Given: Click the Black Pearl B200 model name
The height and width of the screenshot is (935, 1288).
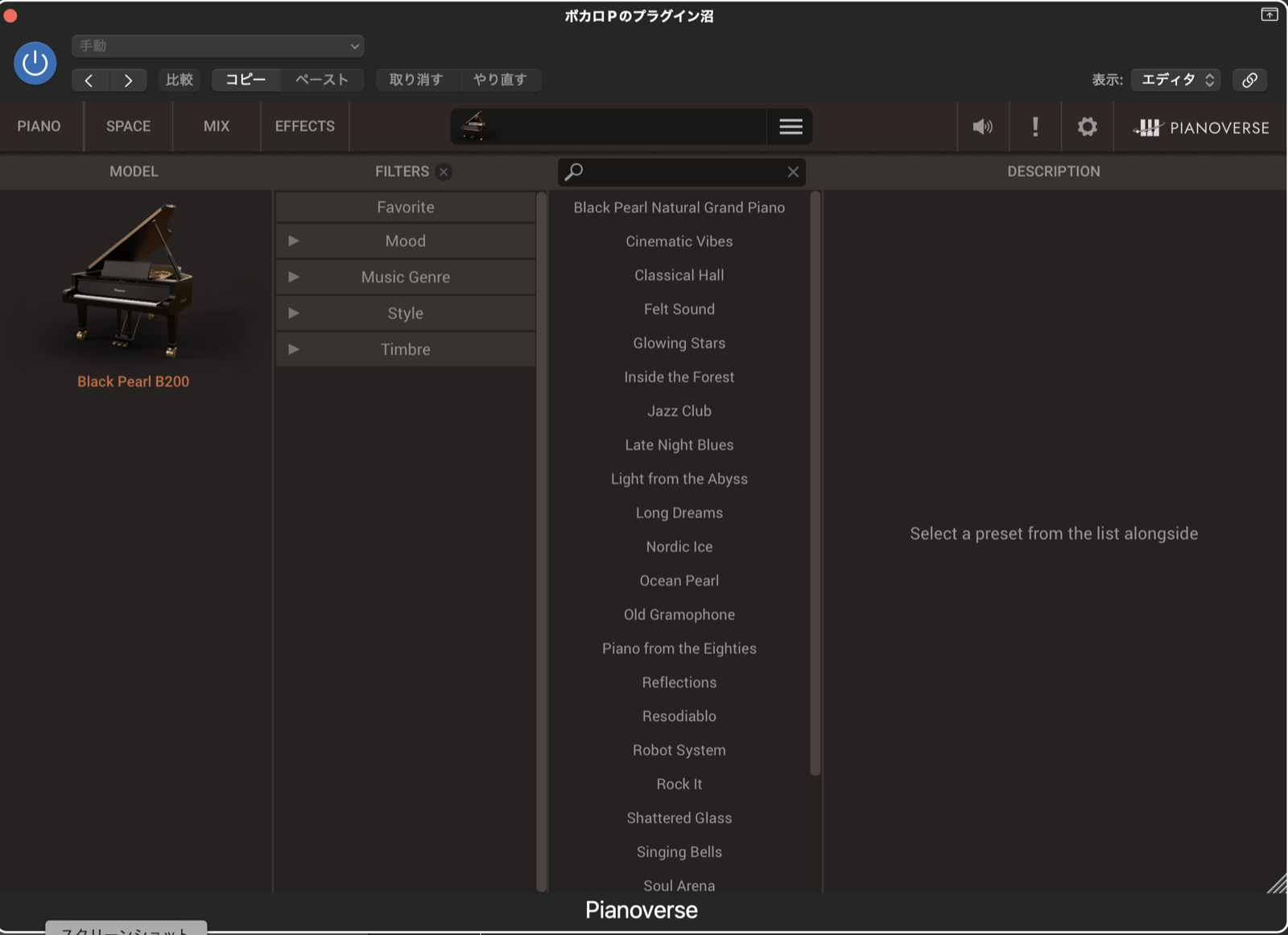Looking at the screenshot, I should (x=134, y=381).
